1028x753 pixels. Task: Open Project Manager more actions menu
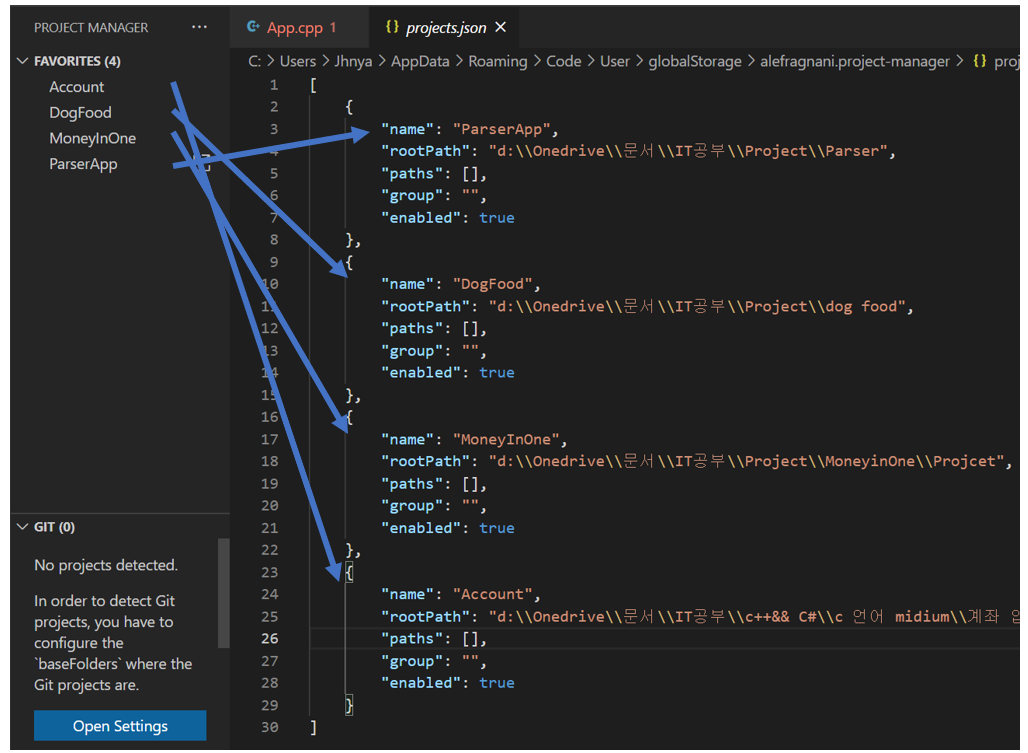tap(199, 27)
